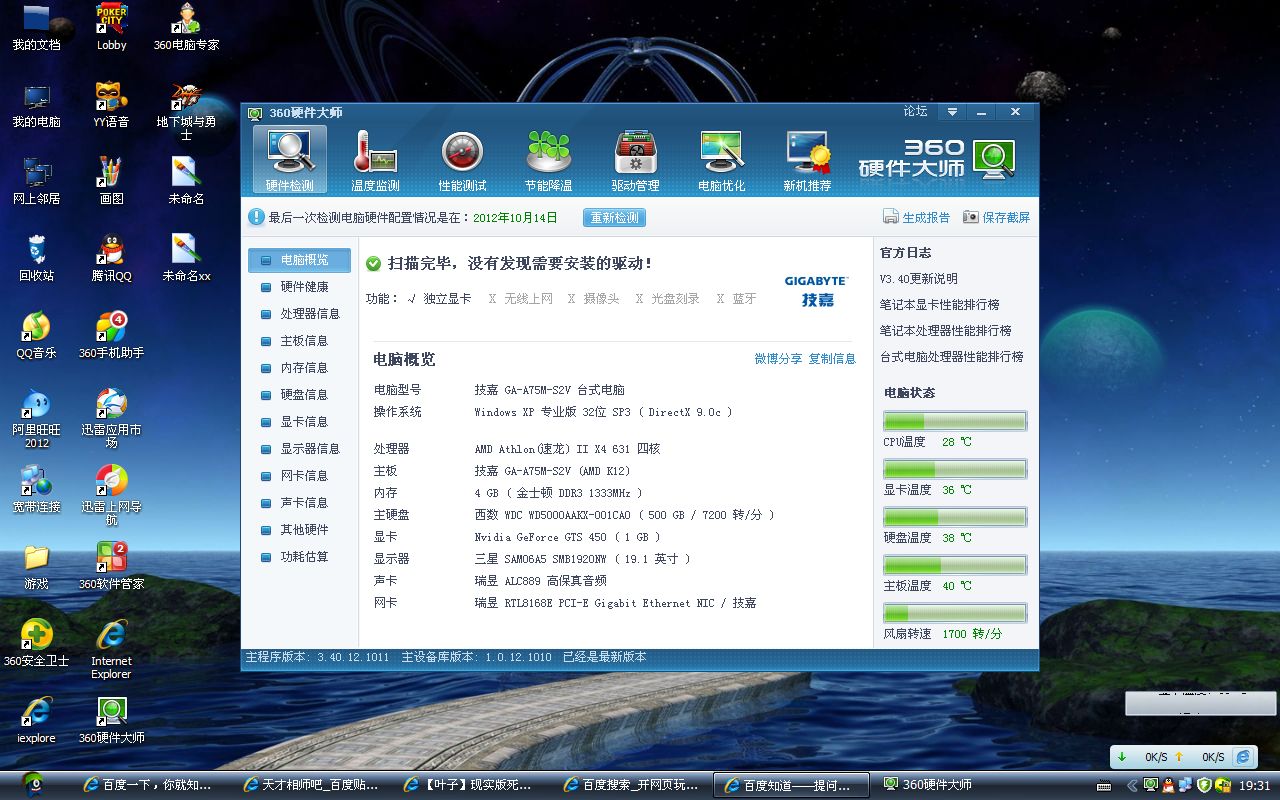Open the 硬件检测 hardware detection tool
The width and height of the screenshot is (1280, 800).
290,159
